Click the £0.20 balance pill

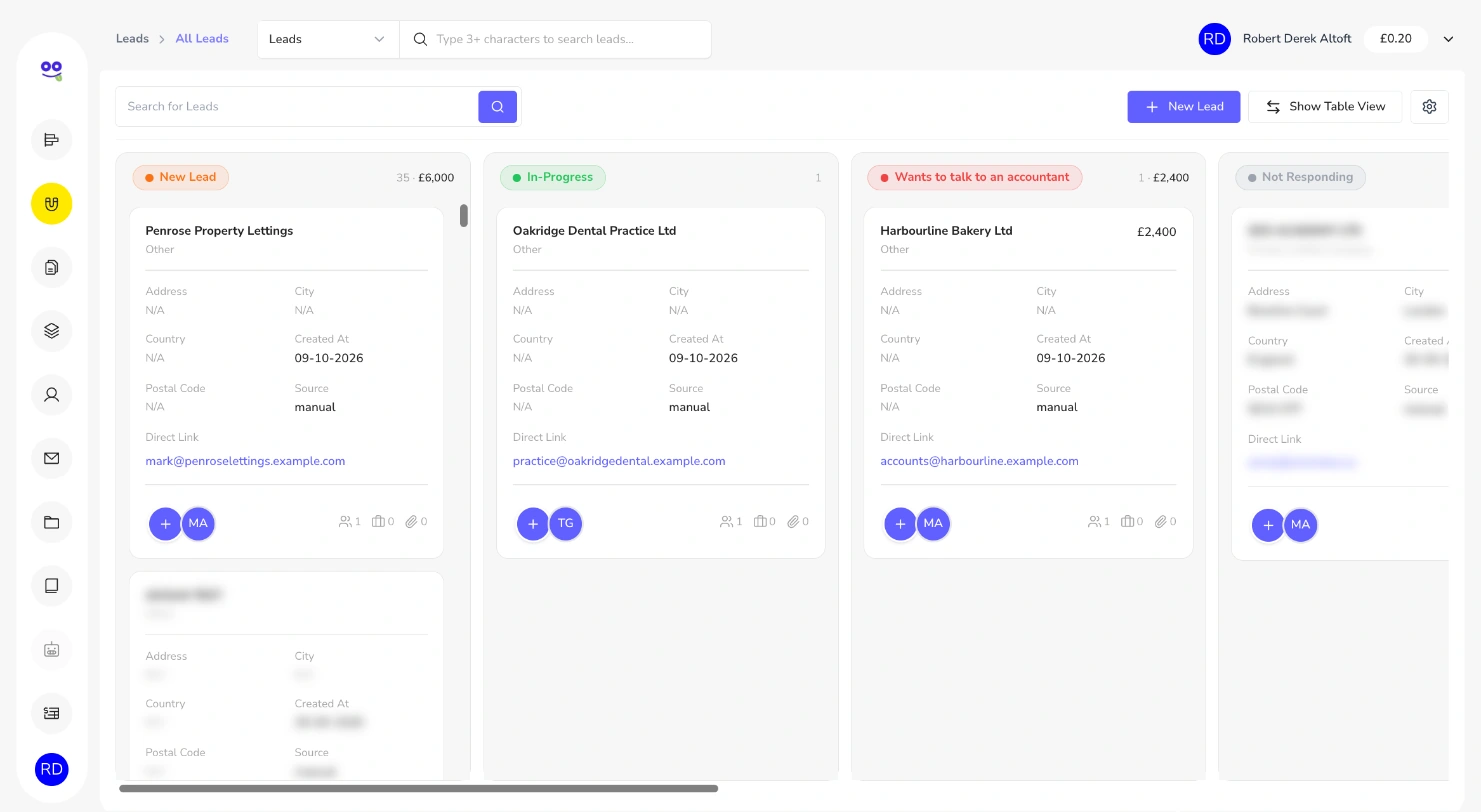(1395, 39)
